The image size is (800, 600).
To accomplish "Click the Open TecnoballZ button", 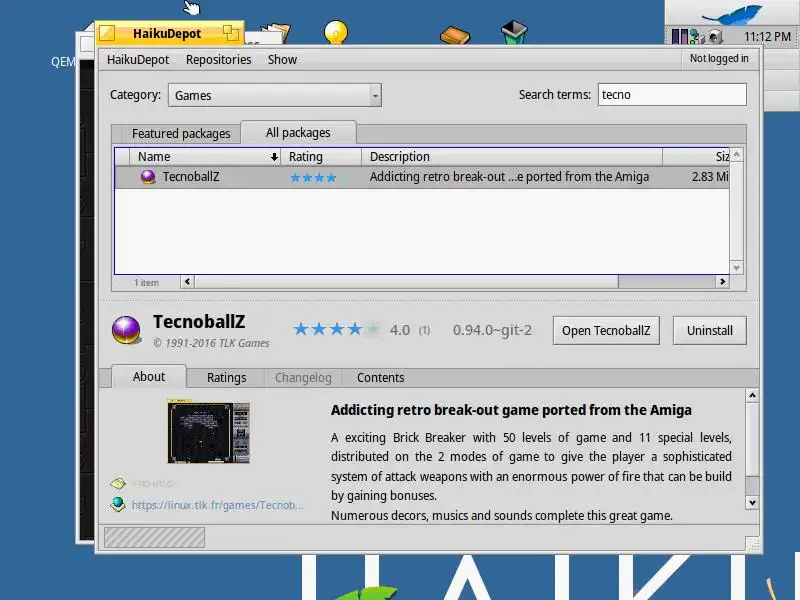I will (606, 331).
